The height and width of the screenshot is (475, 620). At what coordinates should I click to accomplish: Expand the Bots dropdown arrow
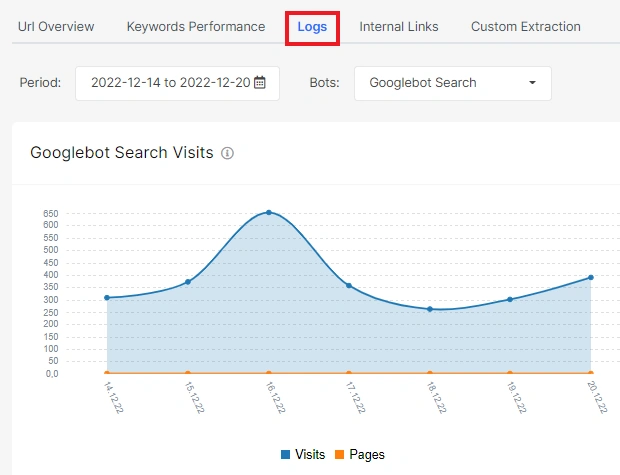click(532, 83)
